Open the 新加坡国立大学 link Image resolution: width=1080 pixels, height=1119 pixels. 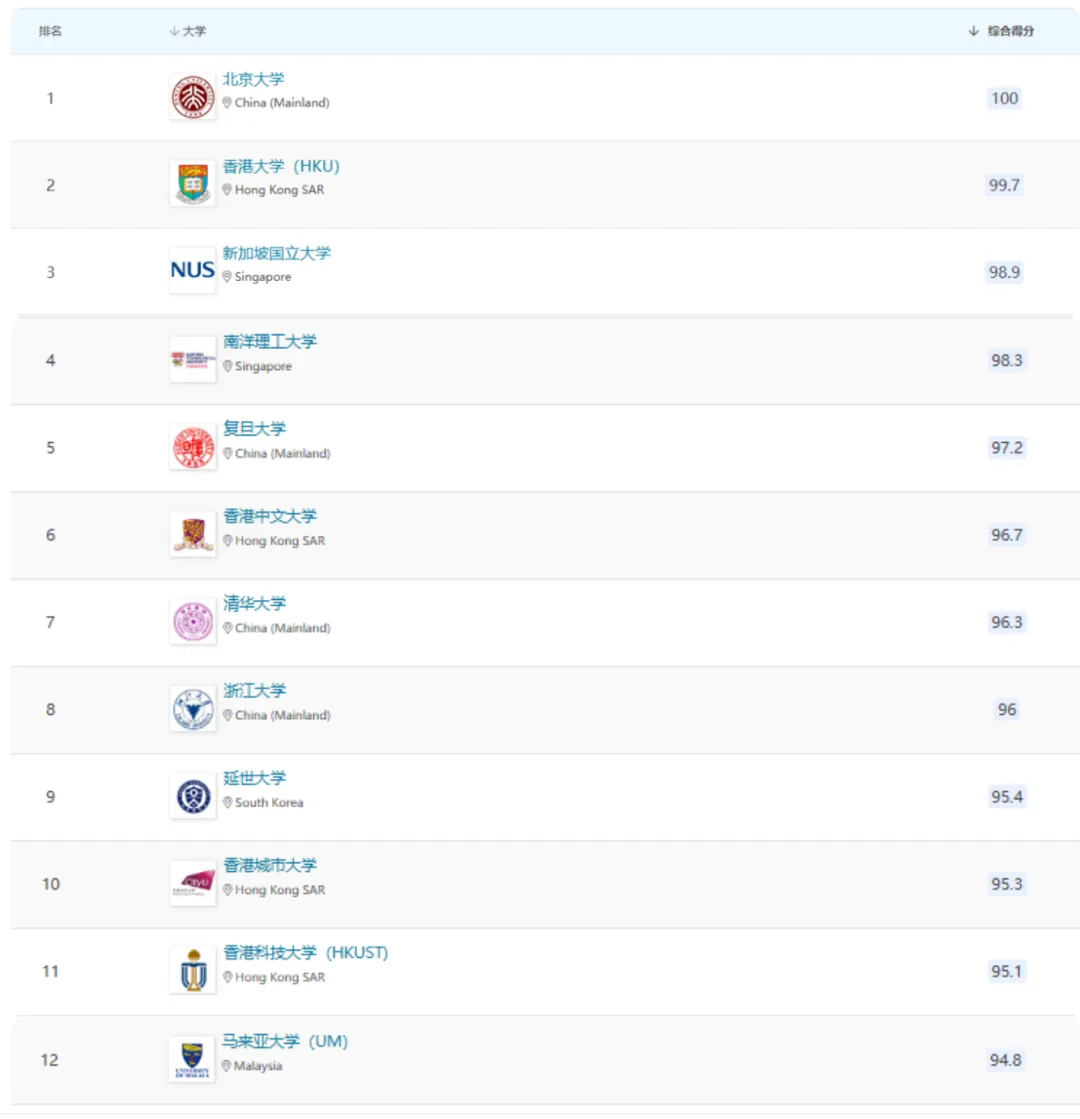pyautogui.click(x=276, y=253)
